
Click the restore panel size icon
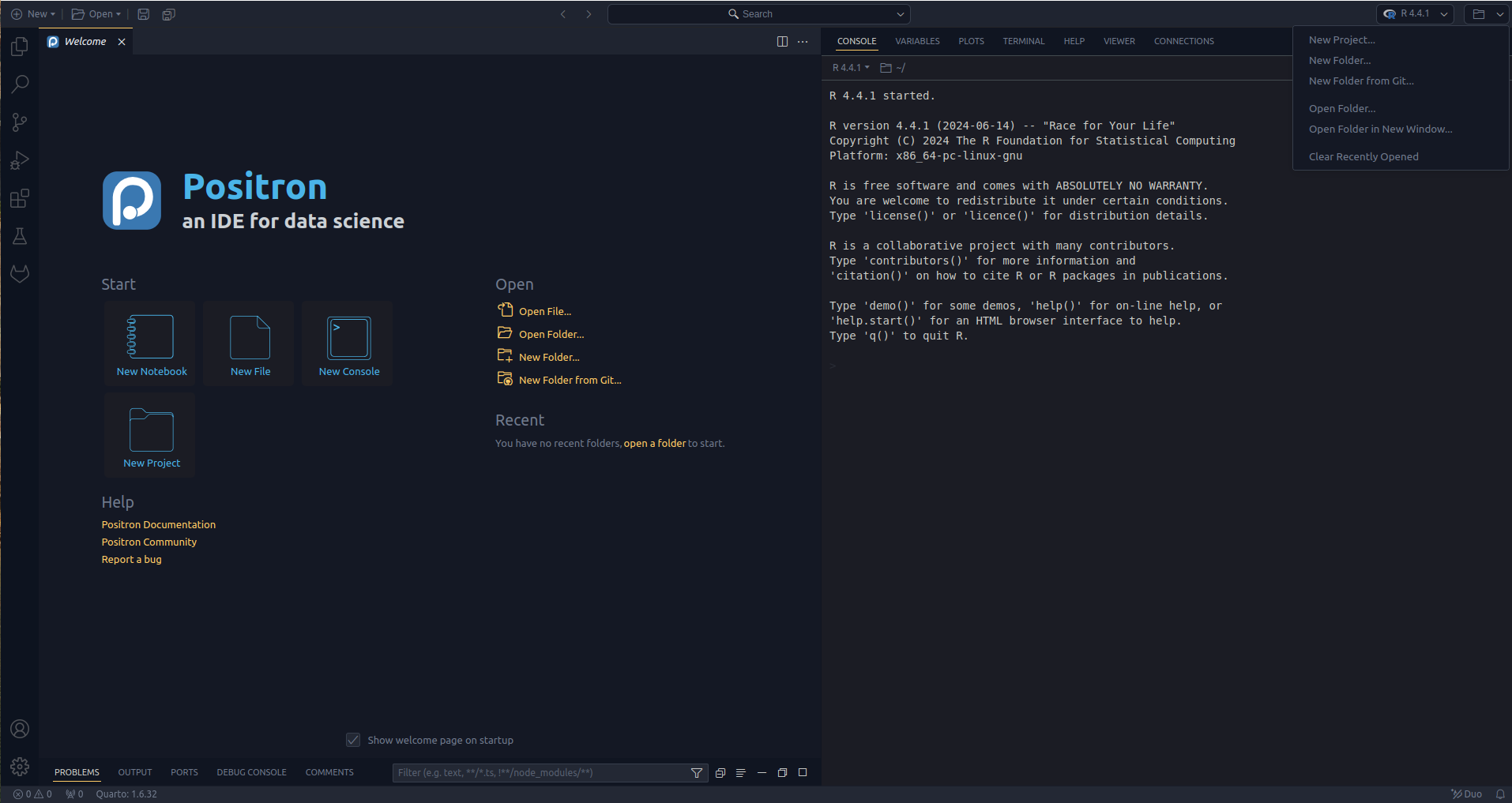coord(782,773)
